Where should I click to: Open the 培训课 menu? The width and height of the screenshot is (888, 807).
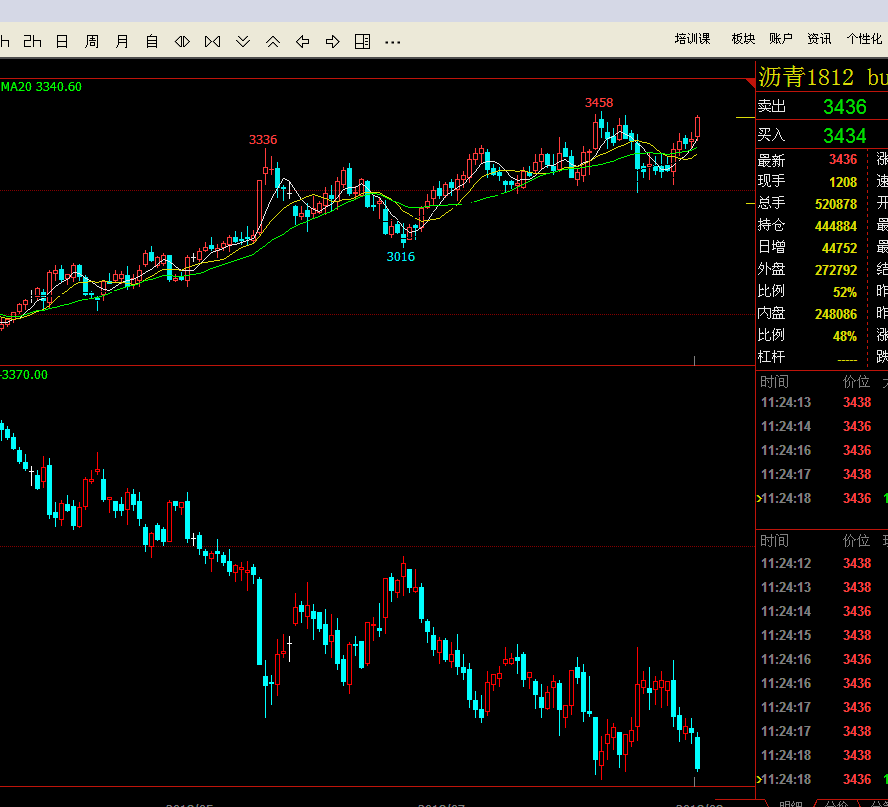pyautogui.click(x=692, y=39)
